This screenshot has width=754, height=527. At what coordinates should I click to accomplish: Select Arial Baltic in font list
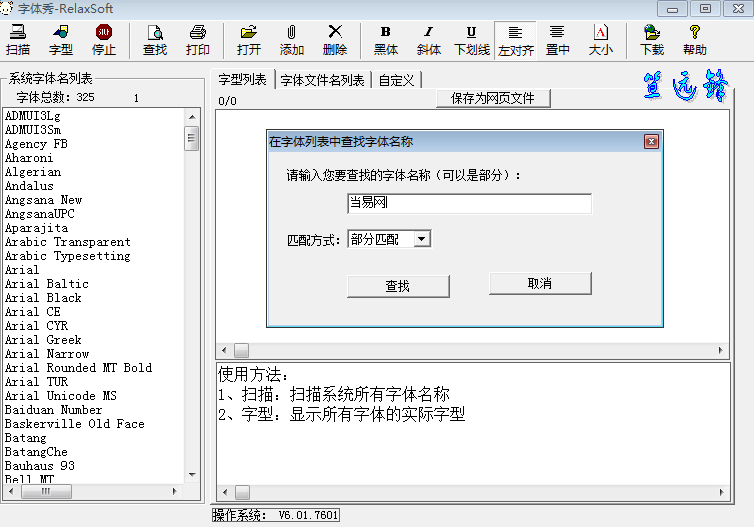click(47, 284)
